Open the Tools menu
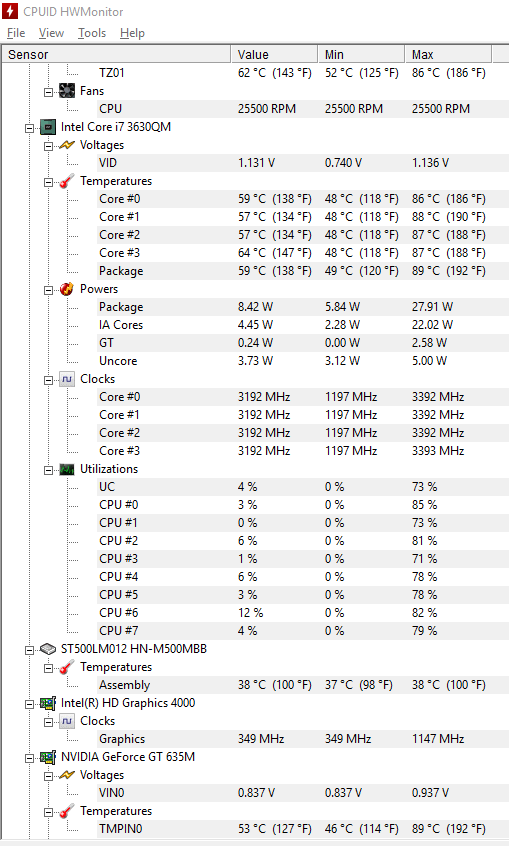 [x=92, y=33]
